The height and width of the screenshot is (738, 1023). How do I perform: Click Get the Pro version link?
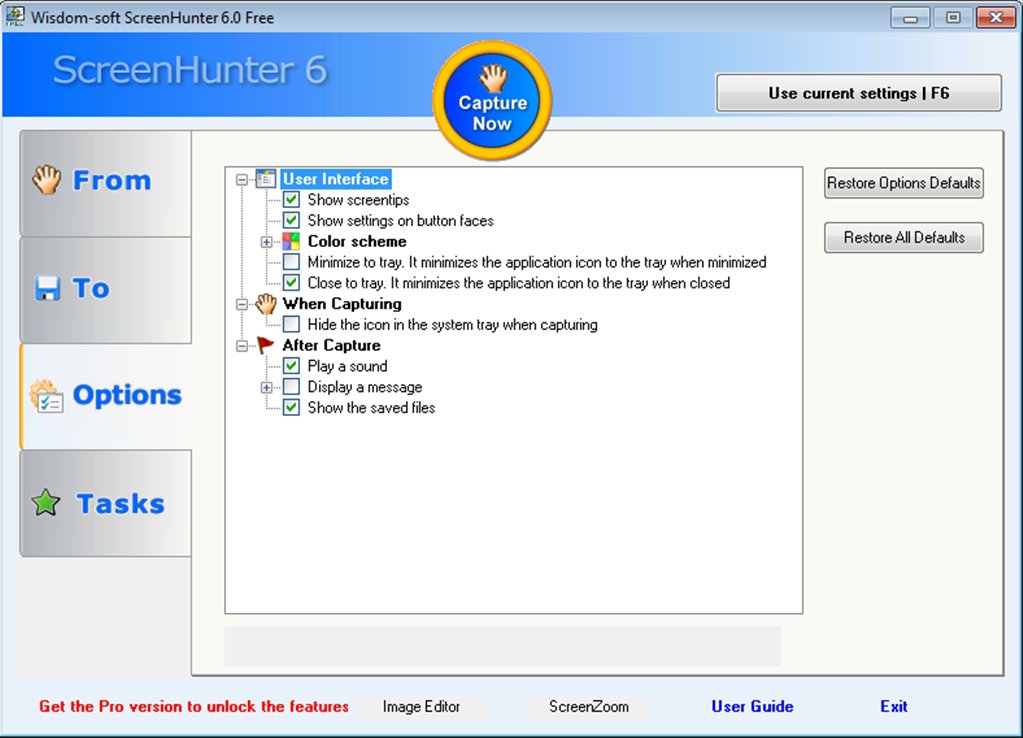click(194, 706)
